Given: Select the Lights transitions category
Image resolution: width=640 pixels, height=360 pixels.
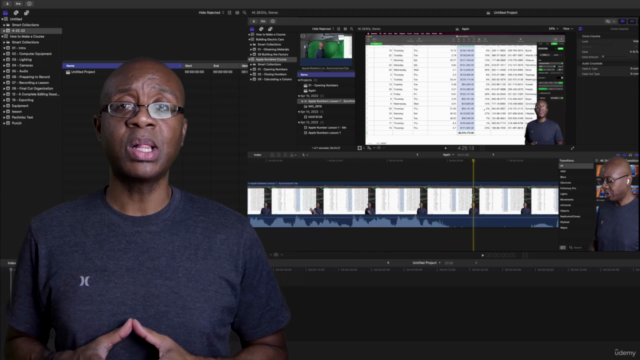Looking at the screenshot, I should [564, 194].
